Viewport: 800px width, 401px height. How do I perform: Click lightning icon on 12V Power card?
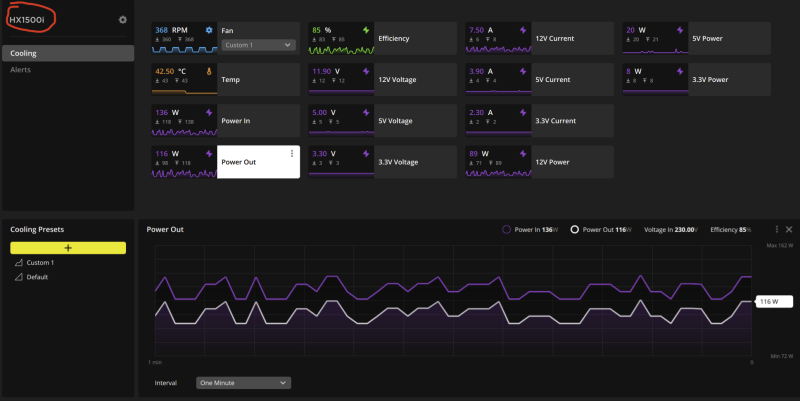click(x=523, y=154)
